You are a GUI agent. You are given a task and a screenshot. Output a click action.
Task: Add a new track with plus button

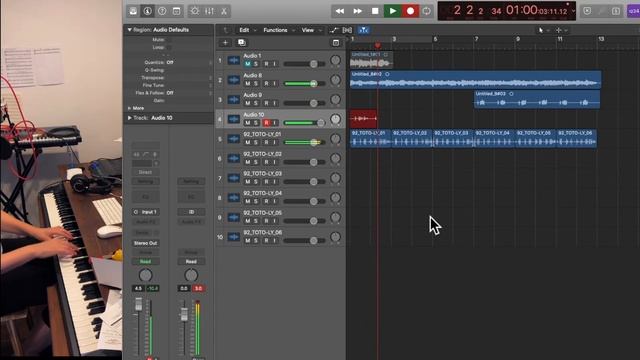point(225,42)
